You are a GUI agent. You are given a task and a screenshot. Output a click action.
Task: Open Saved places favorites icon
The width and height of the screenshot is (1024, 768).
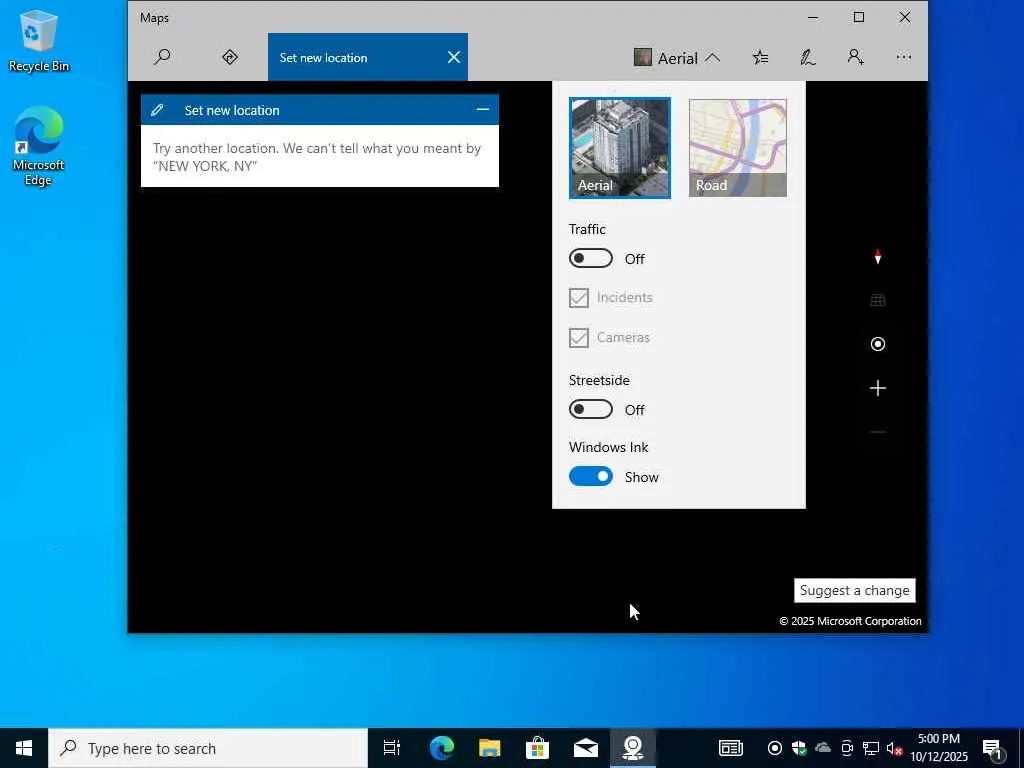pyautogui.click(x=760, y=57)
